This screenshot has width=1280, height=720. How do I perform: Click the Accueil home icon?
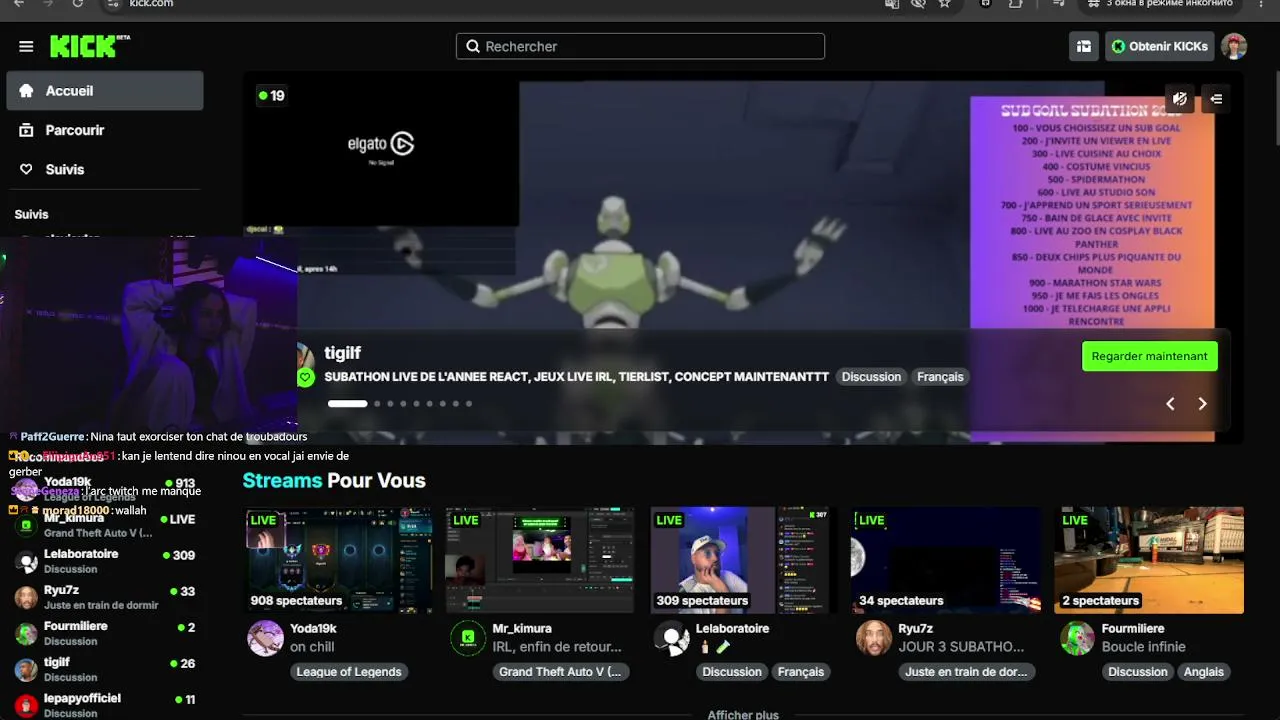[26, 90]
